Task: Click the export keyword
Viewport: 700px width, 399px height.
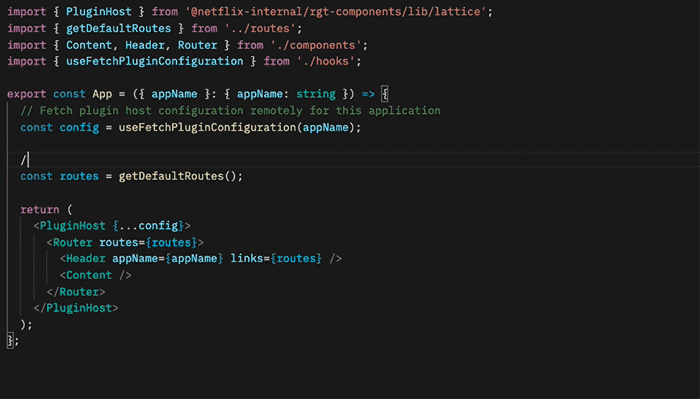Action: (x=26, y=94)
